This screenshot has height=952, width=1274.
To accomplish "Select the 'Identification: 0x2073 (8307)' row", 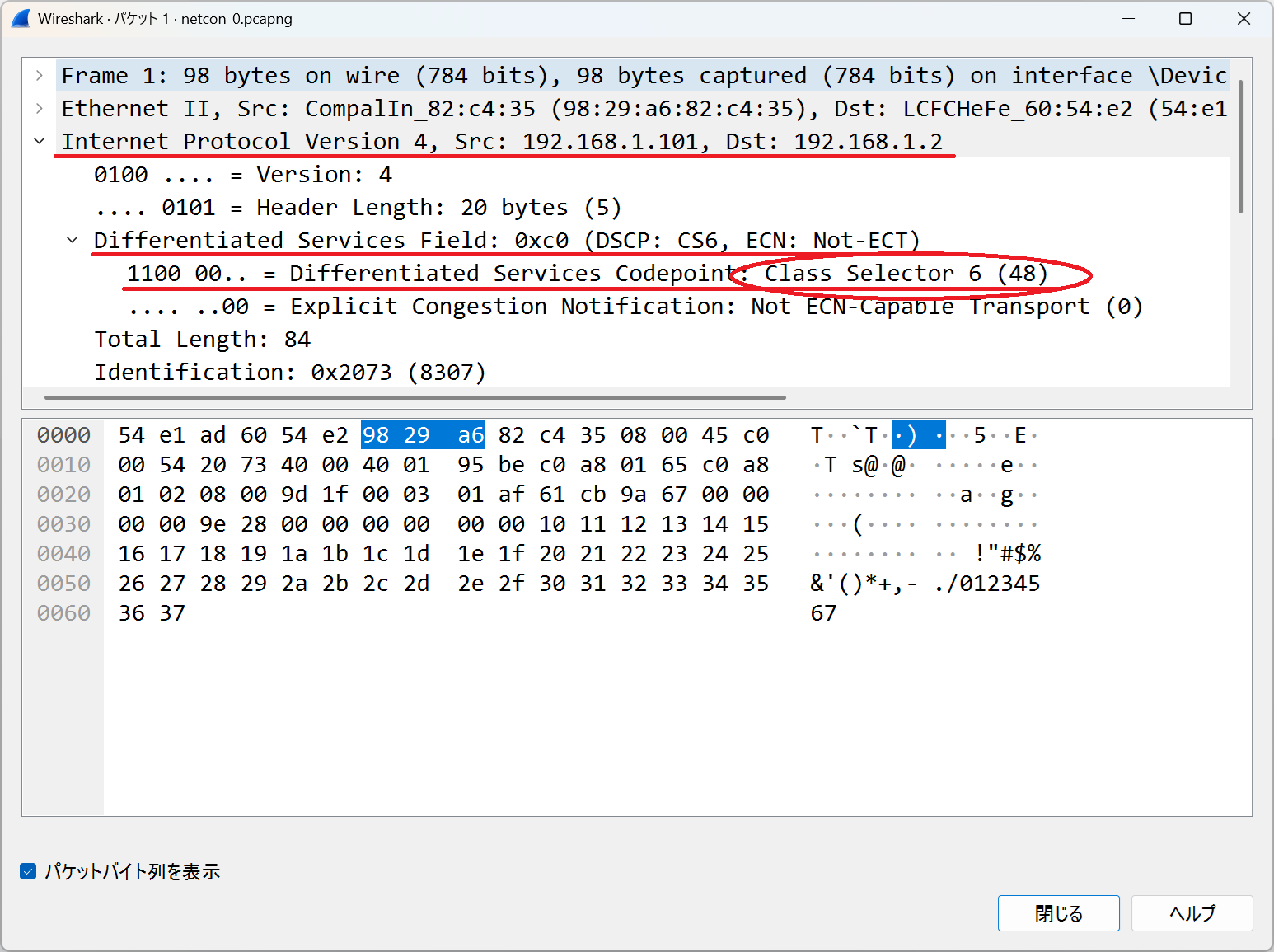I will (x=290, y=372).
